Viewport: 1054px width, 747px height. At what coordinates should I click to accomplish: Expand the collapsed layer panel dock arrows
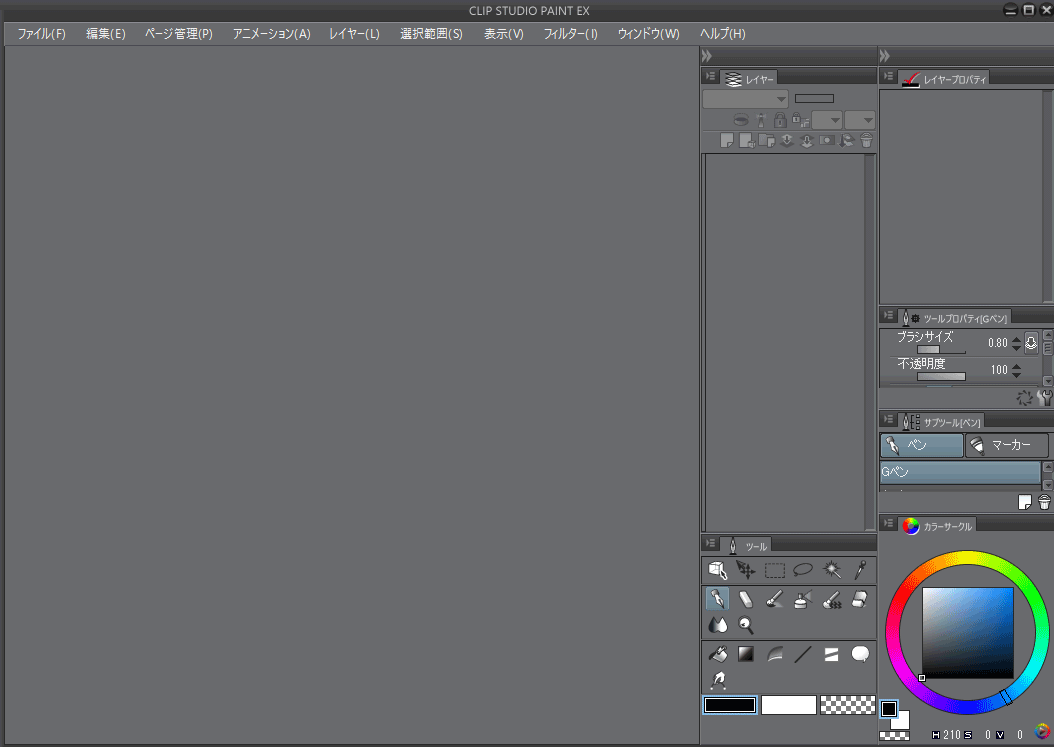click(x=706, y=56)
